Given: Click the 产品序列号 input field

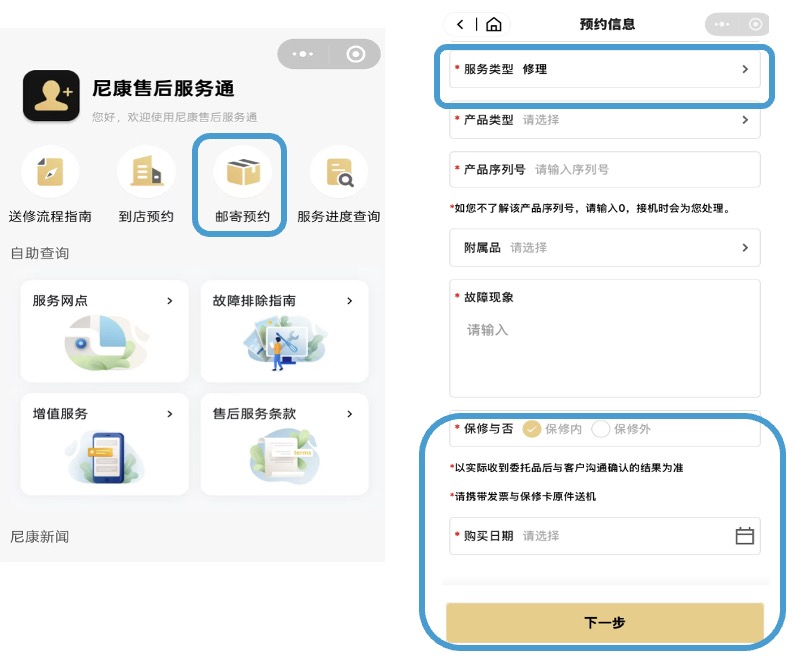Looking at the screenshot, I should click(x=640, y=170).
